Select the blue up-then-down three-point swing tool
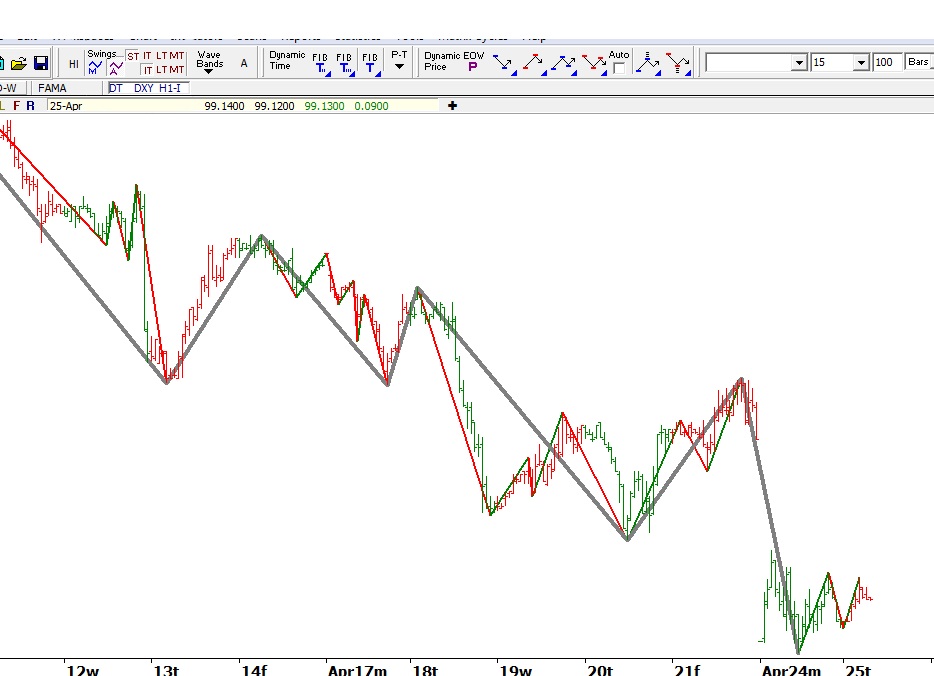The image size is (934, 676). 563,64
